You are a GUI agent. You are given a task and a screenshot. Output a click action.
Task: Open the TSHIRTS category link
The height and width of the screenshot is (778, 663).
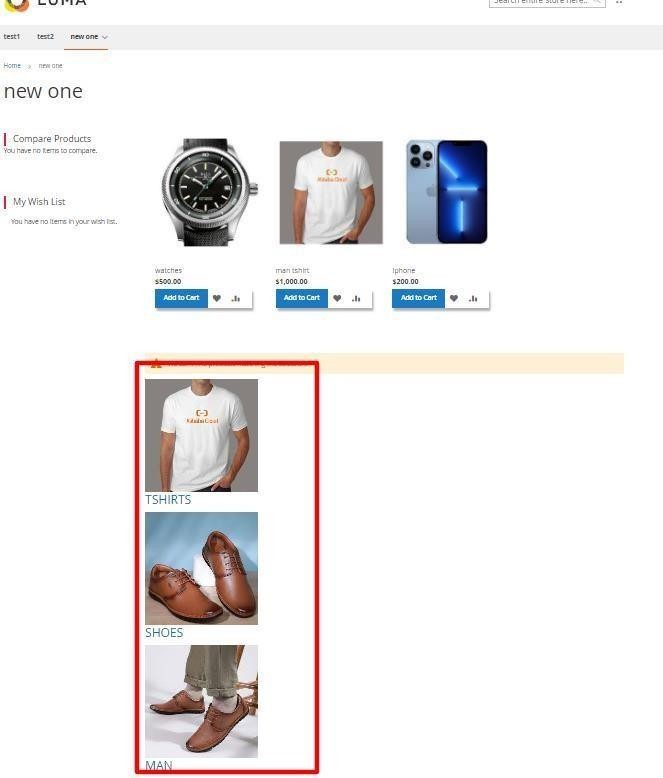point(168,500)
